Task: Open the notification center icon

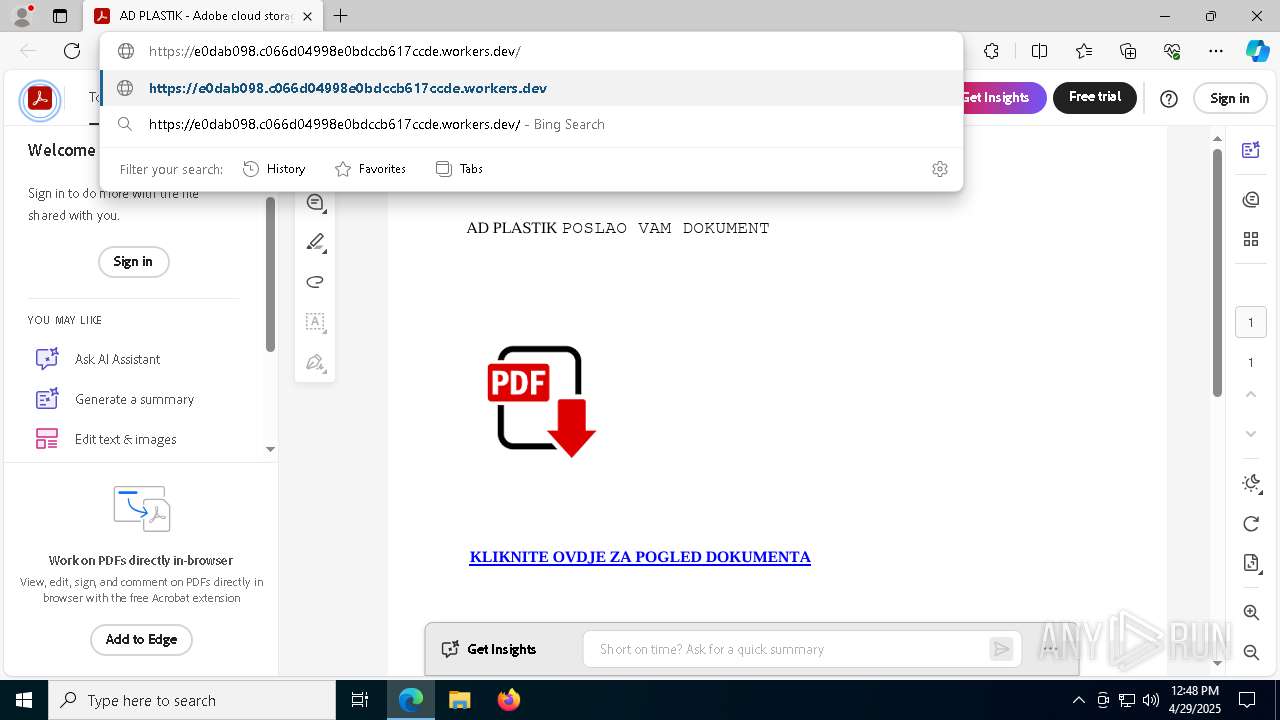Action: point(1247,700)
